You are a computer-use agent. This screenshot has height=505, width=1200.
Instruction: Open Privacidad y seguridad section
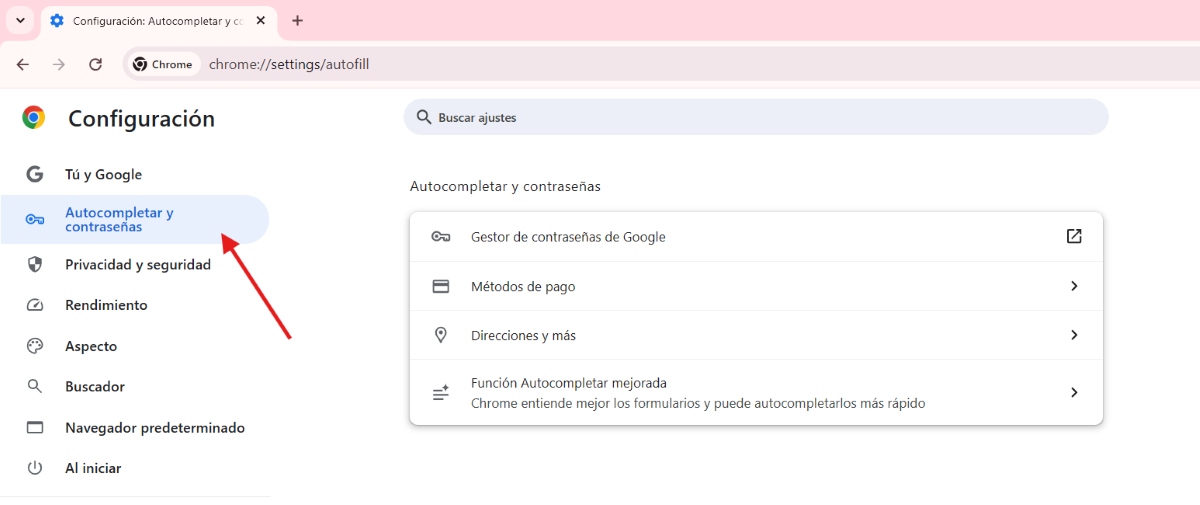135,265
